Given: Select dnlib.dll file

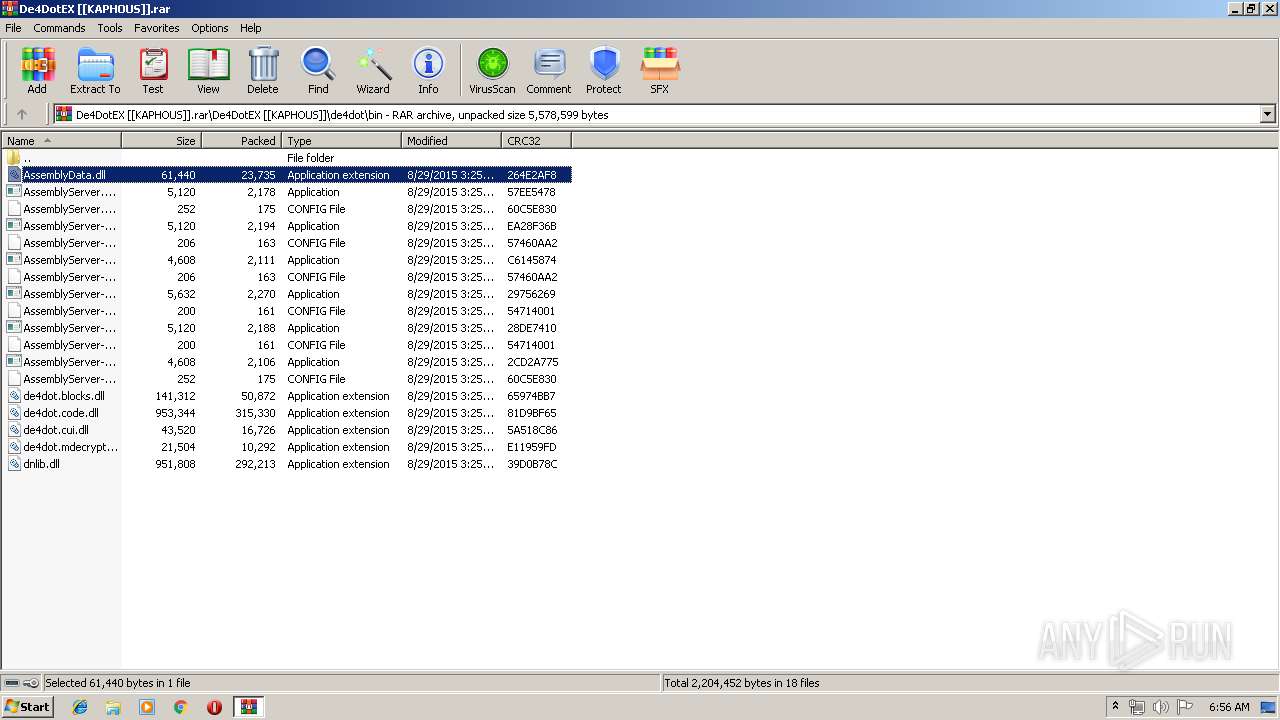Looking at the screenshot, I should point(287,464).
